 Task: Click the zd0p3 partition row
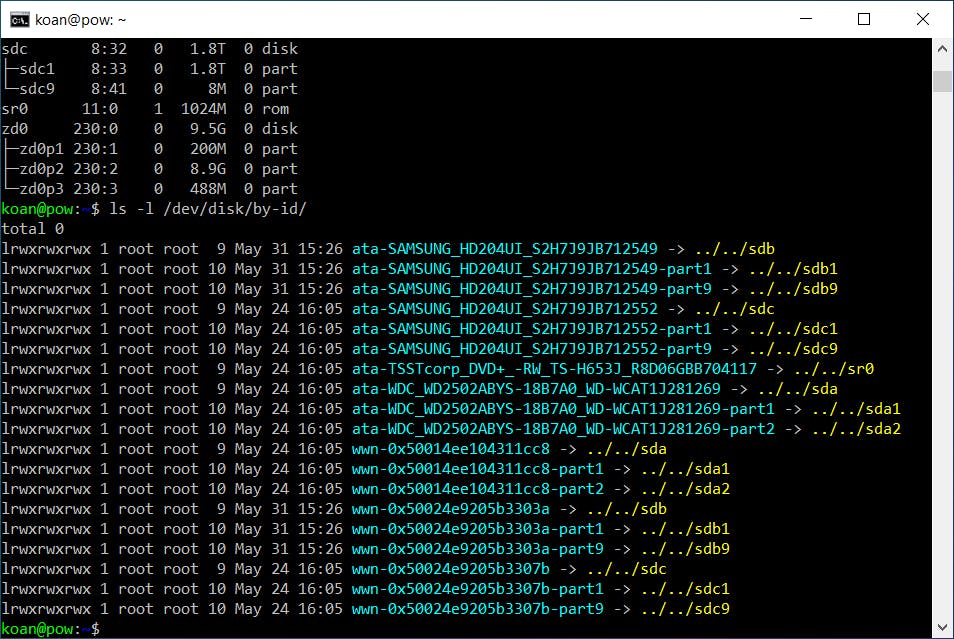(150, 189)
